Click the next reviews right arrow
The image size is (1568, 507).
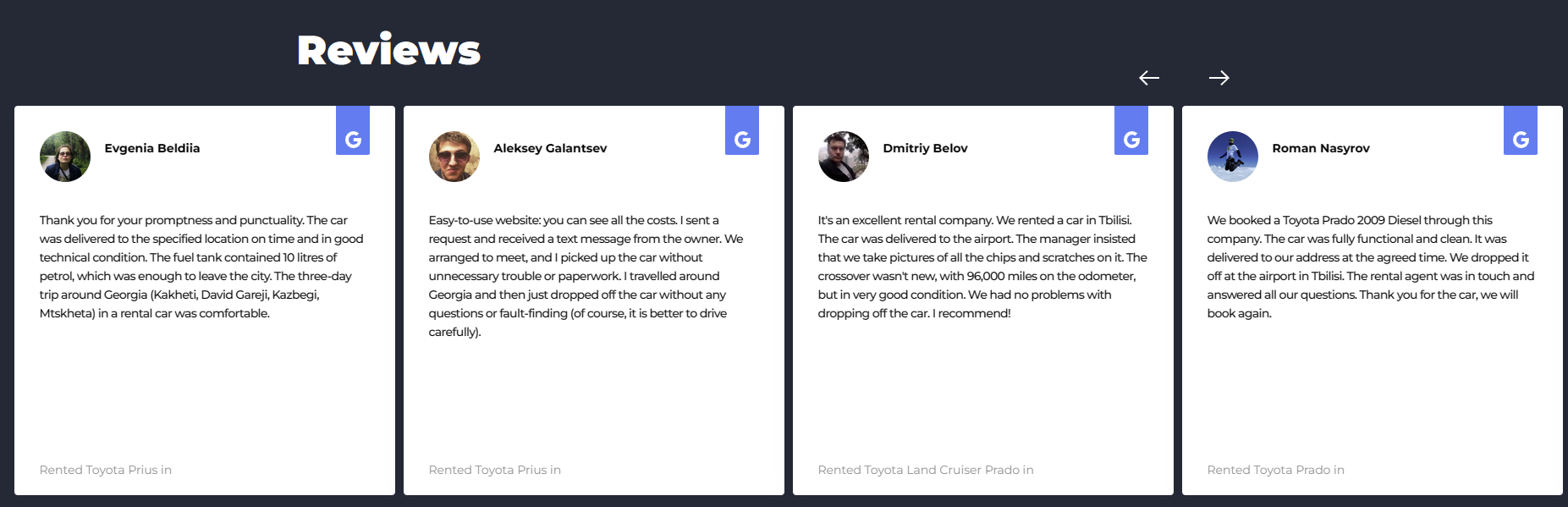[1219, 78]
